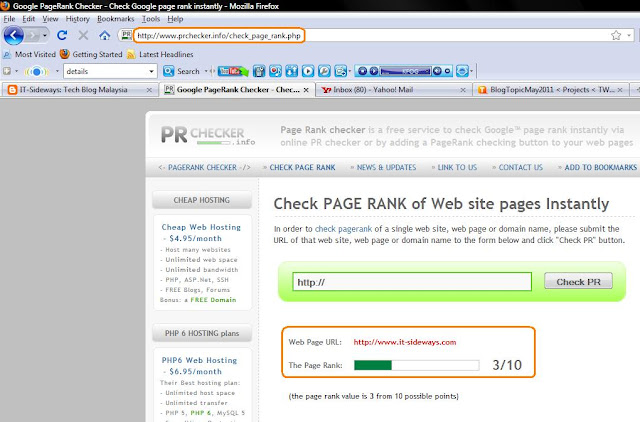This screenshot has width=640, height=422.
Task: Click the media player volume knob
Action: tap(447, 71)
